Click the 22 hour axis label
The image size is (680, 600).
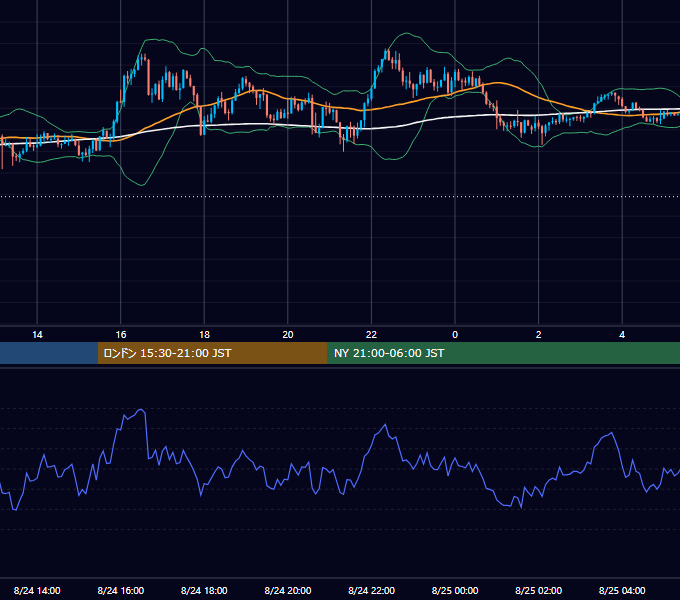(371, 335)
